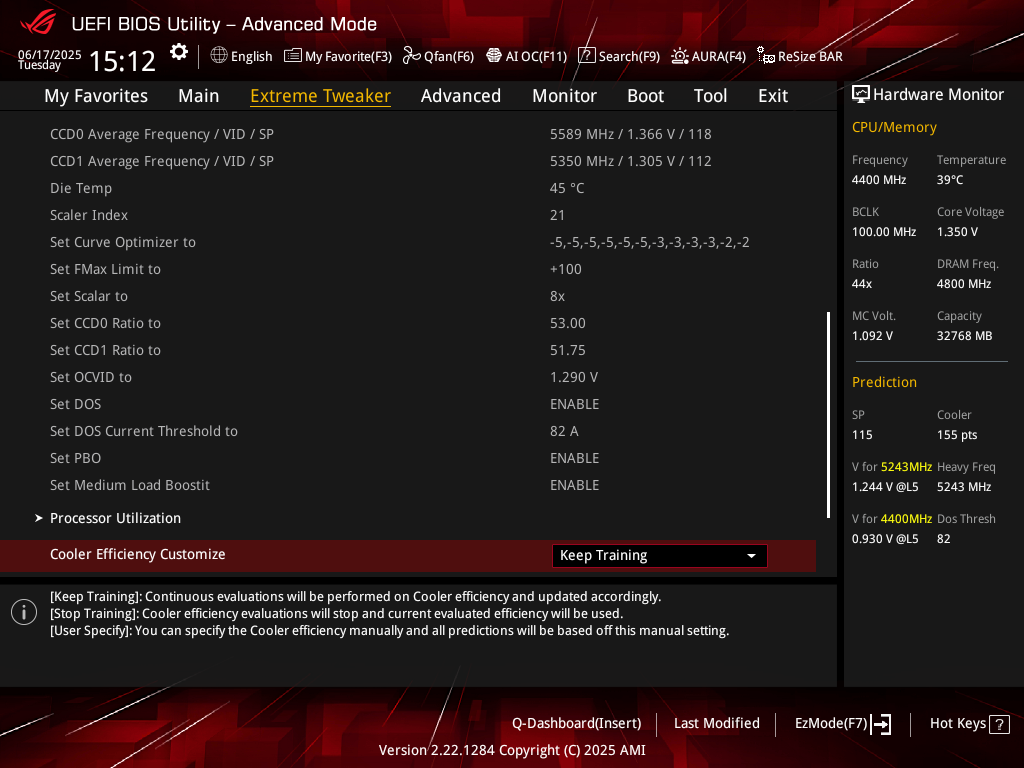Click the ROG logo
This screenshot has width=1024, height=768.
38,23
